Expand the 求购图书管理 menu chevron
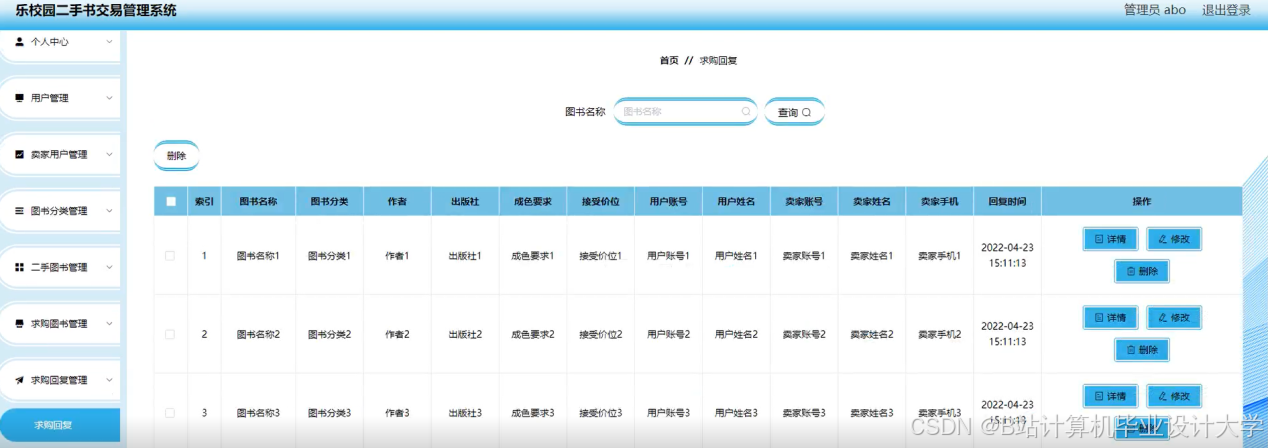 109,324
